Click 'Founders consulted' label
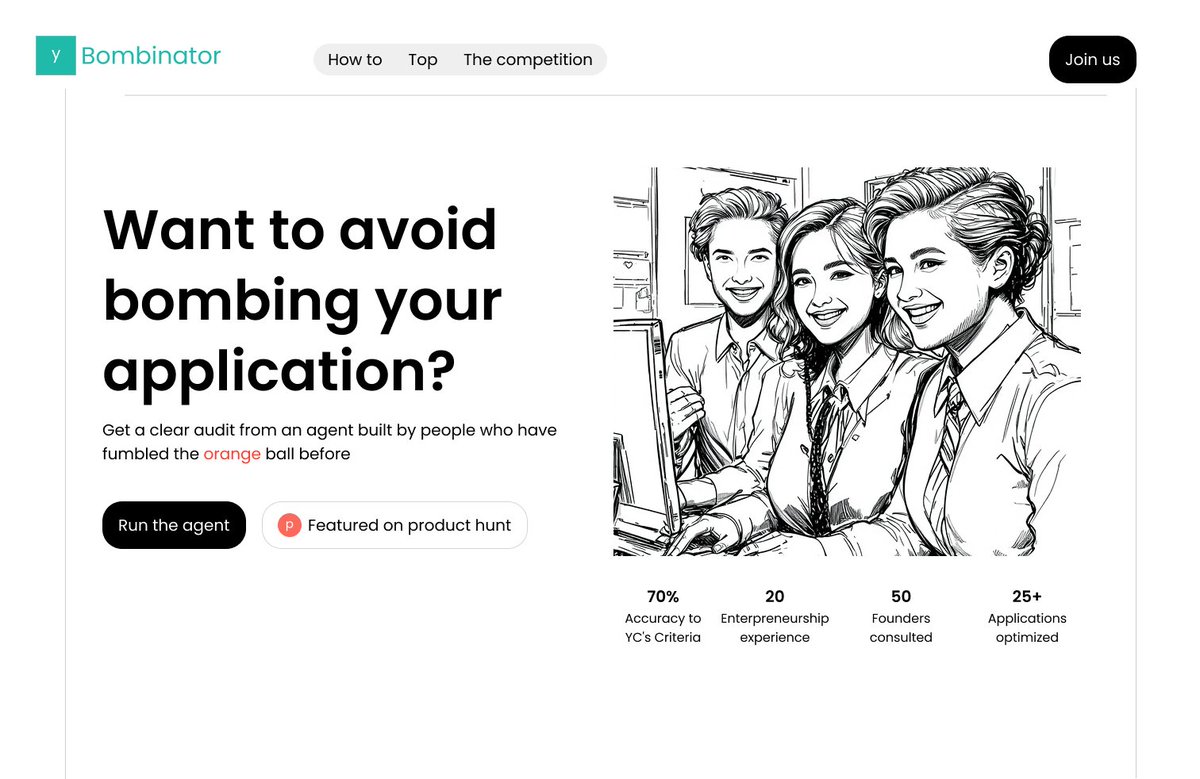The image size is (1200, 779). tap(901, 628)
